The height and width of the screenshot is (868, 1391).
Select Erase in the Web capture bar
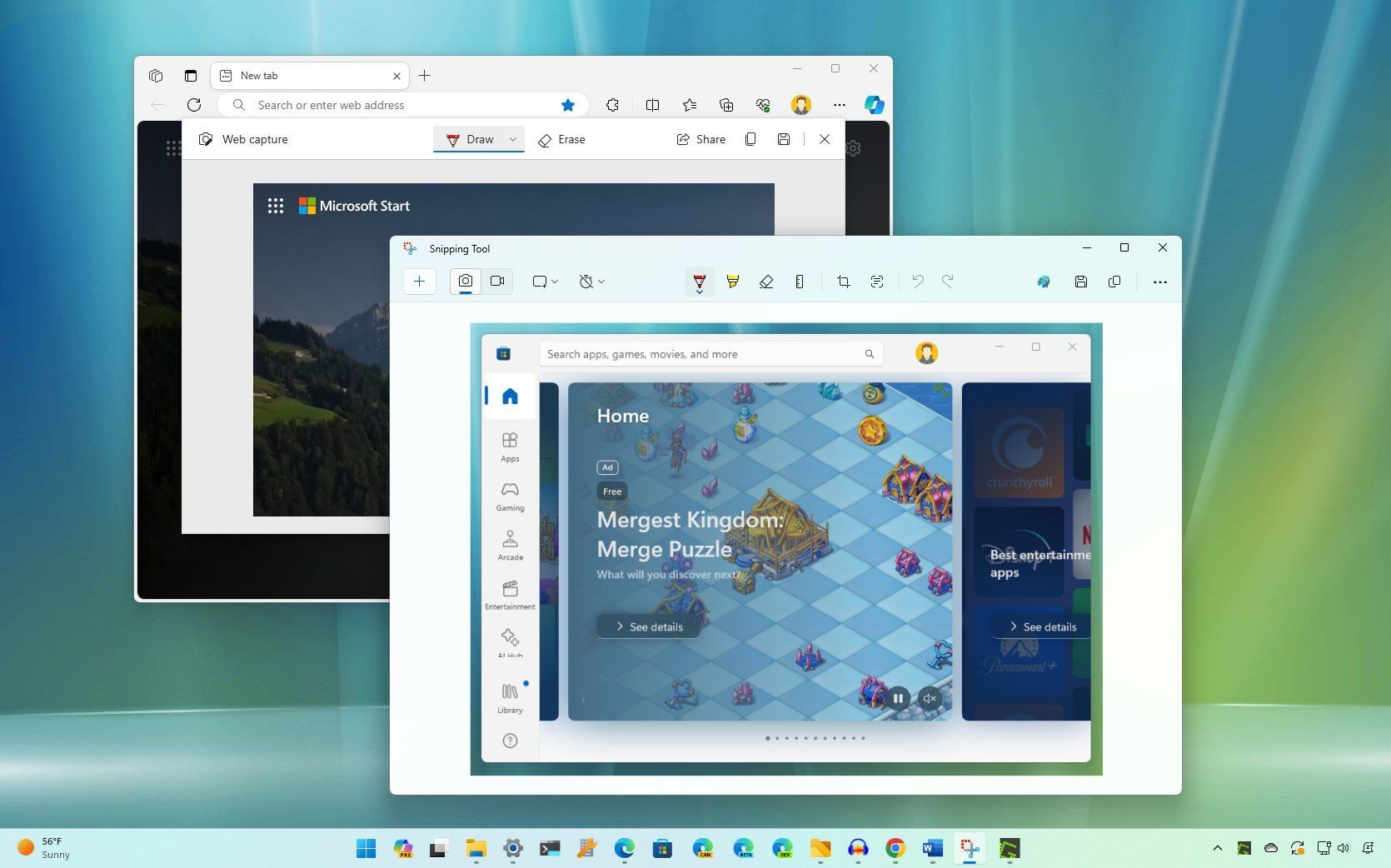click(561, 139)
